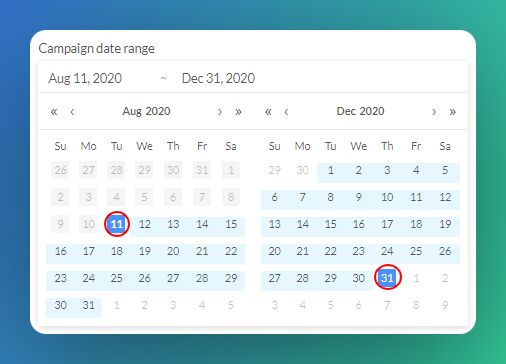Edit the end date field Dec 31, 2020
Image resolution: width=506 pixels, height=364 pixels.
tap(218, 78)
